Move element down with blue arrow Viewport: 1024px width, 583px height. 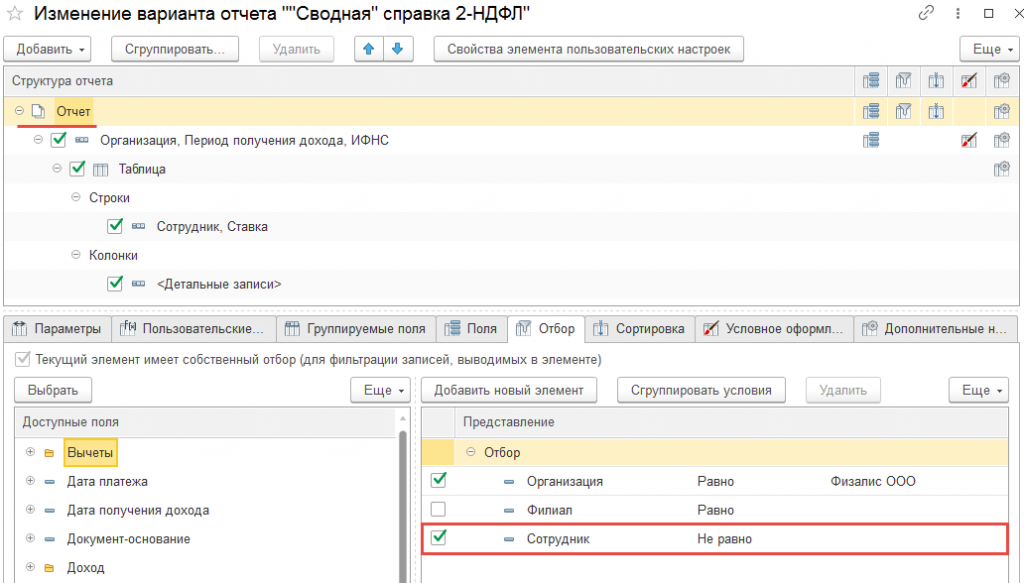click(398, 49)
